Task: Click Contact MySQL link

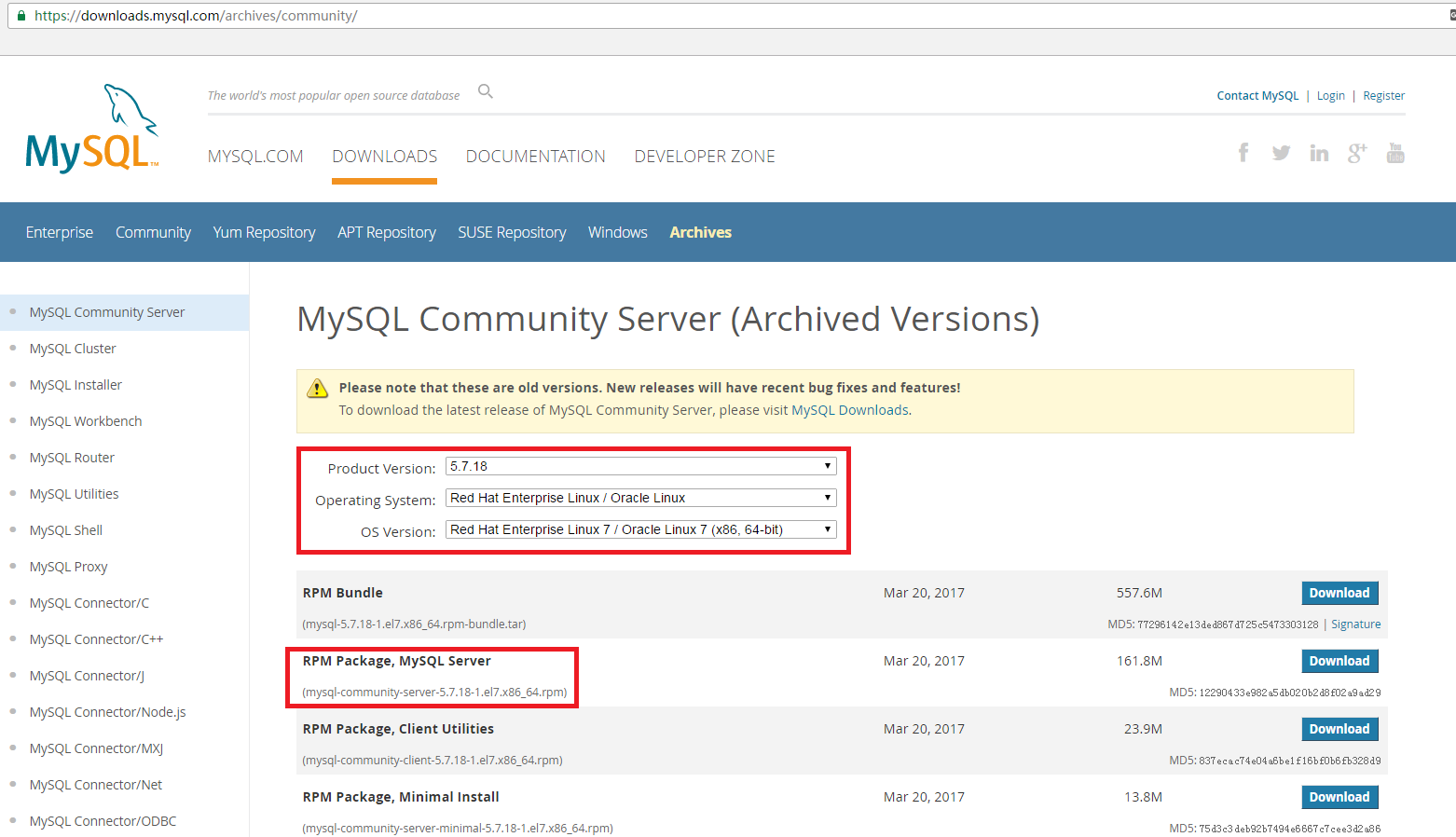Action: [x=1257, y=96]
